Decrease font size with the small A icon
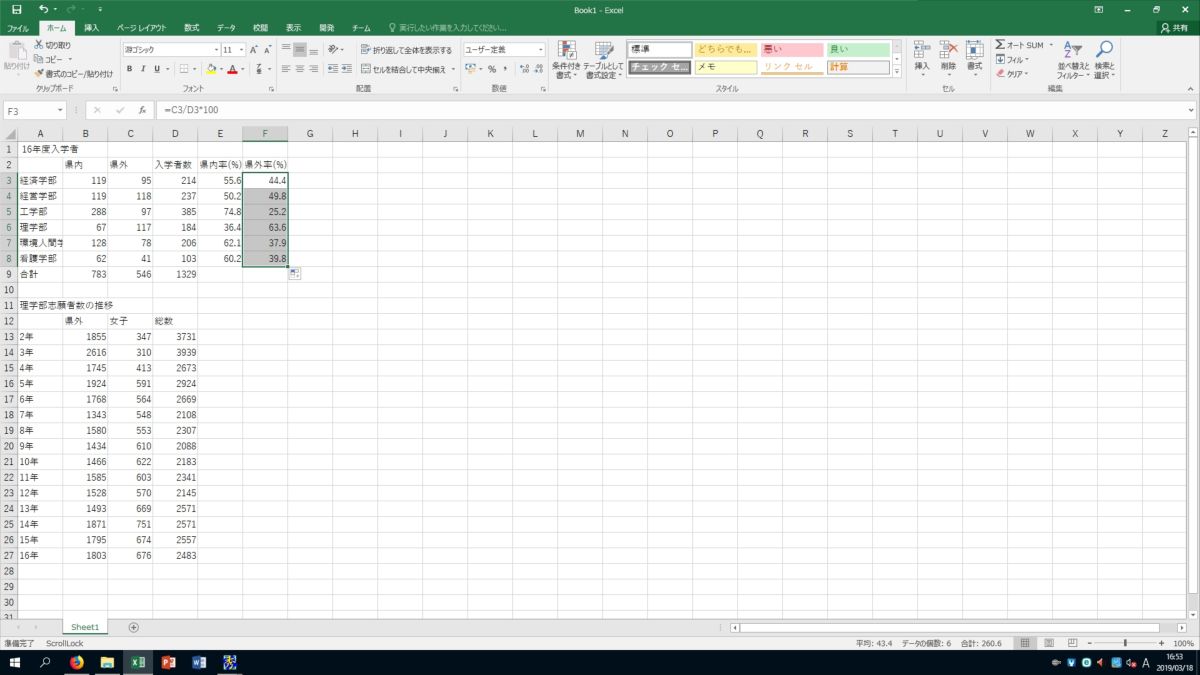 pyautogui.click(x=268, y=49)
